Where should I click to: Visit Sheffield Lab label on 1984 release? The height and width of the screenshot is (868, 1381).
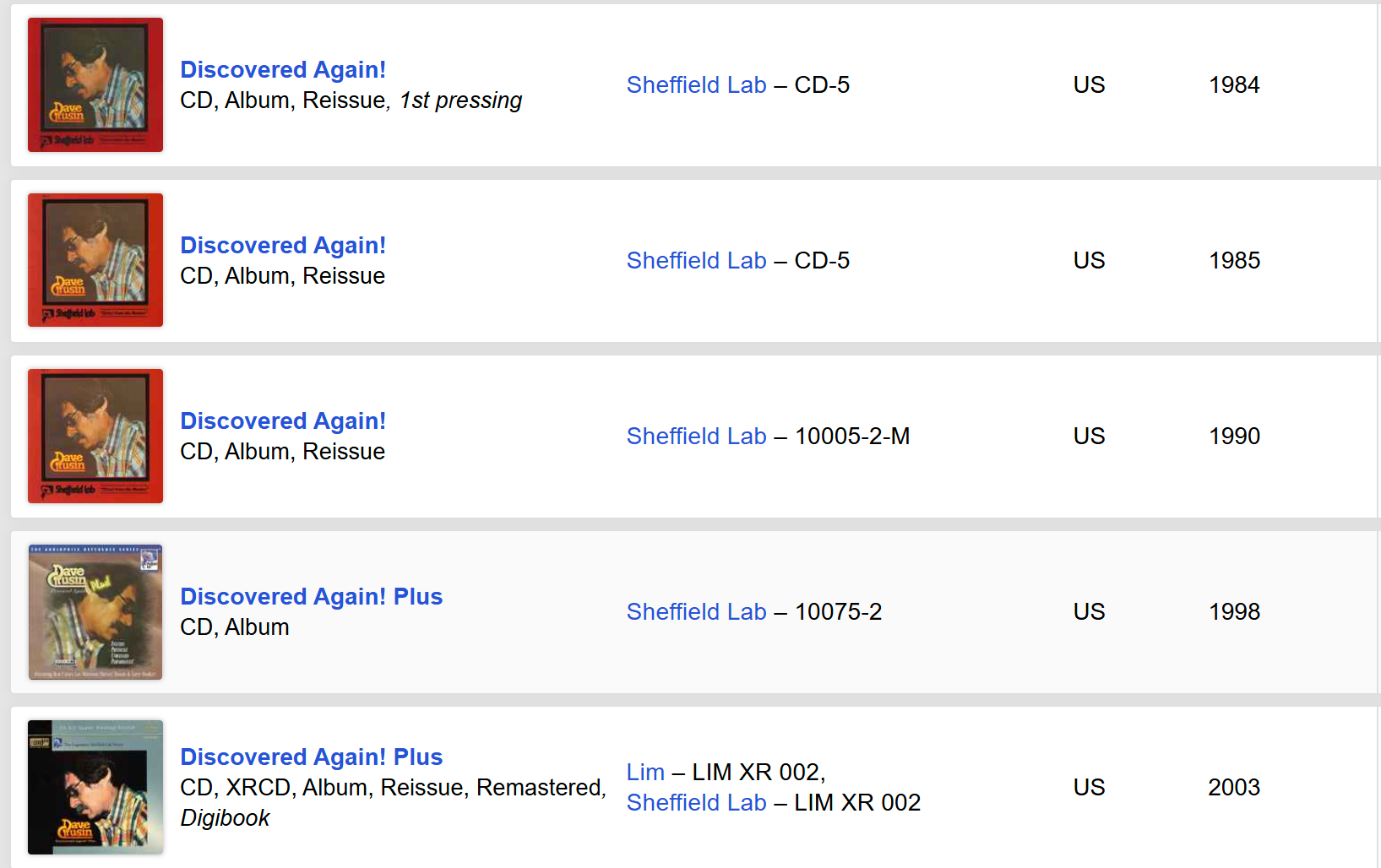click(696, 84)
